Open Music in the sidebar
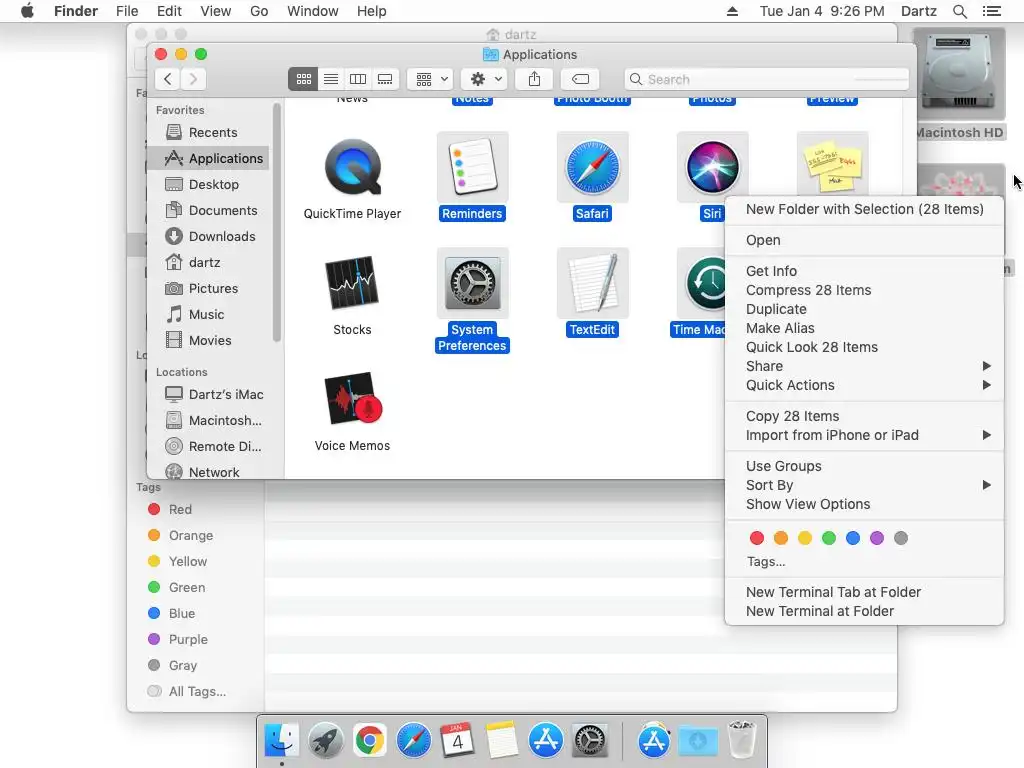The width and height of the screenshot is (1024, 768). [x=209, y=314]
